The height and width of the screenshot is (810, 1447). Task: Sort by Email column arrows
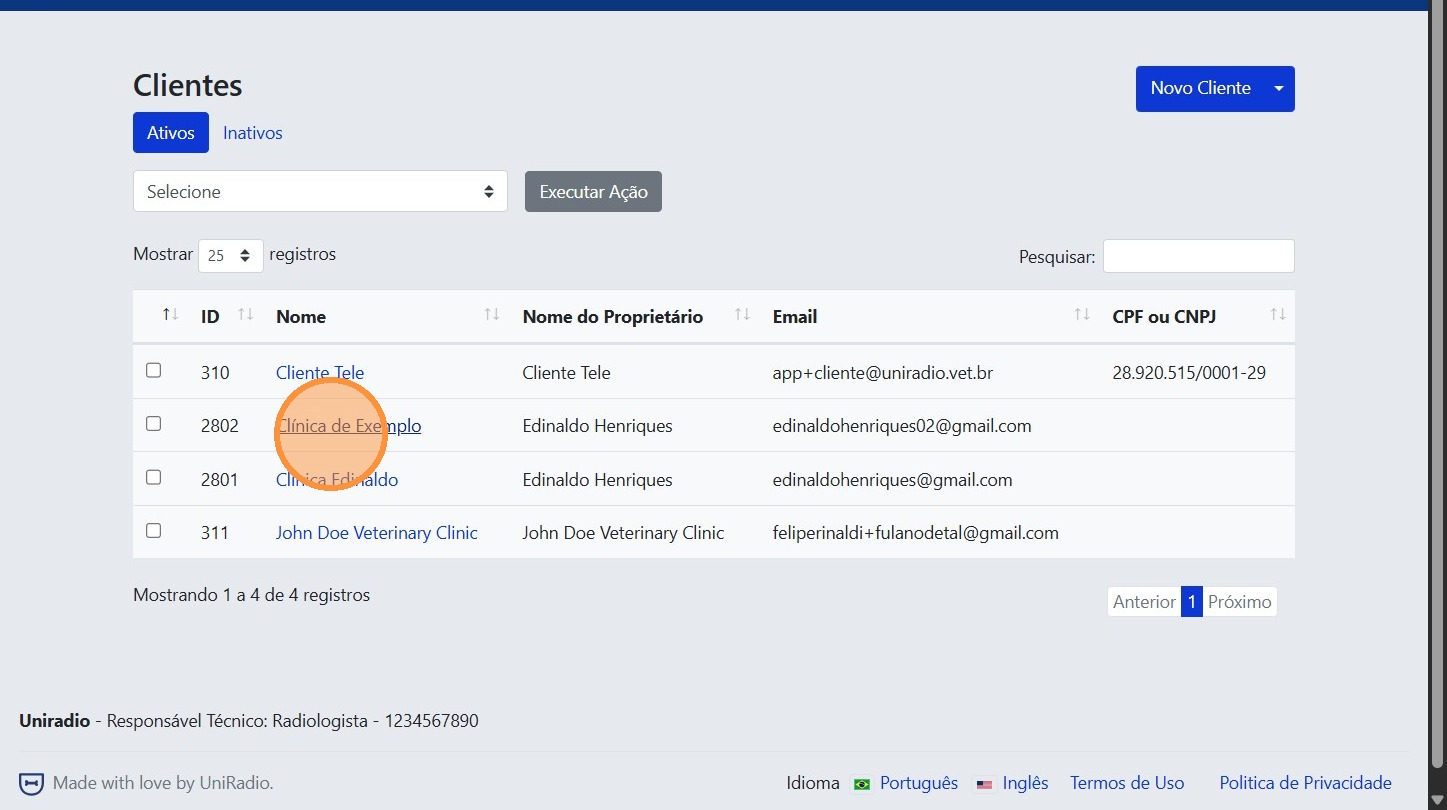[1081, 316]
